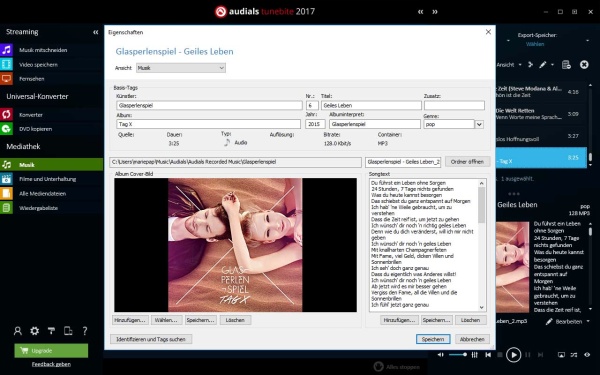Open user account icon at sidebar bottom

coord(18,331)
